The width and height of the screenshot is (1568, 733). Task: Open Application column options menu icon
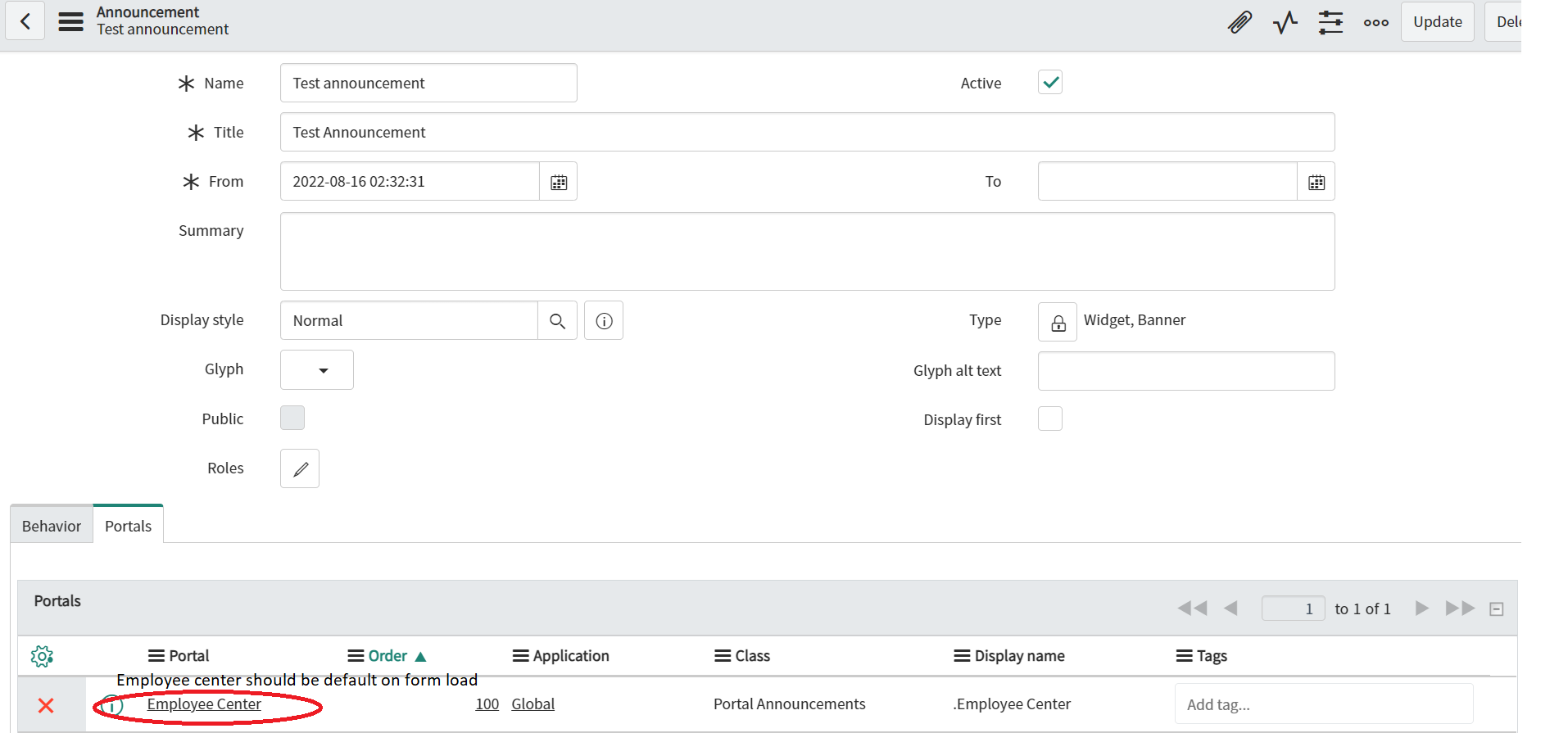(520, 656)
